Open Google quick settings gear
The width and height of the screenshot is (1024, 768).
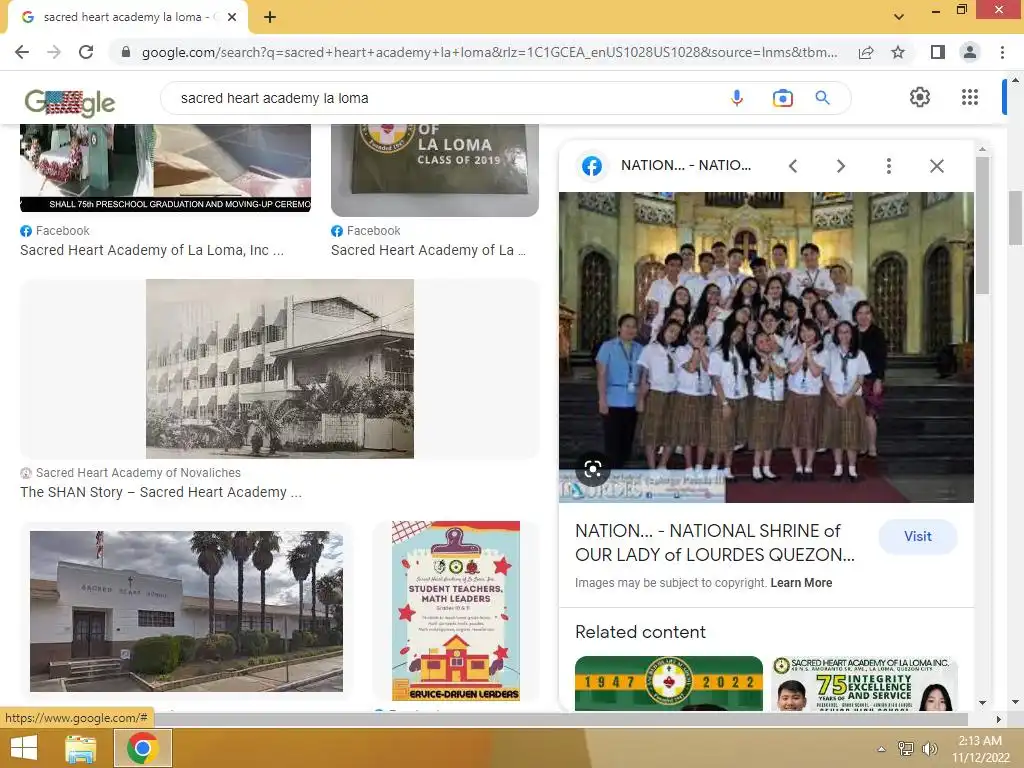(x=920, y=97)
